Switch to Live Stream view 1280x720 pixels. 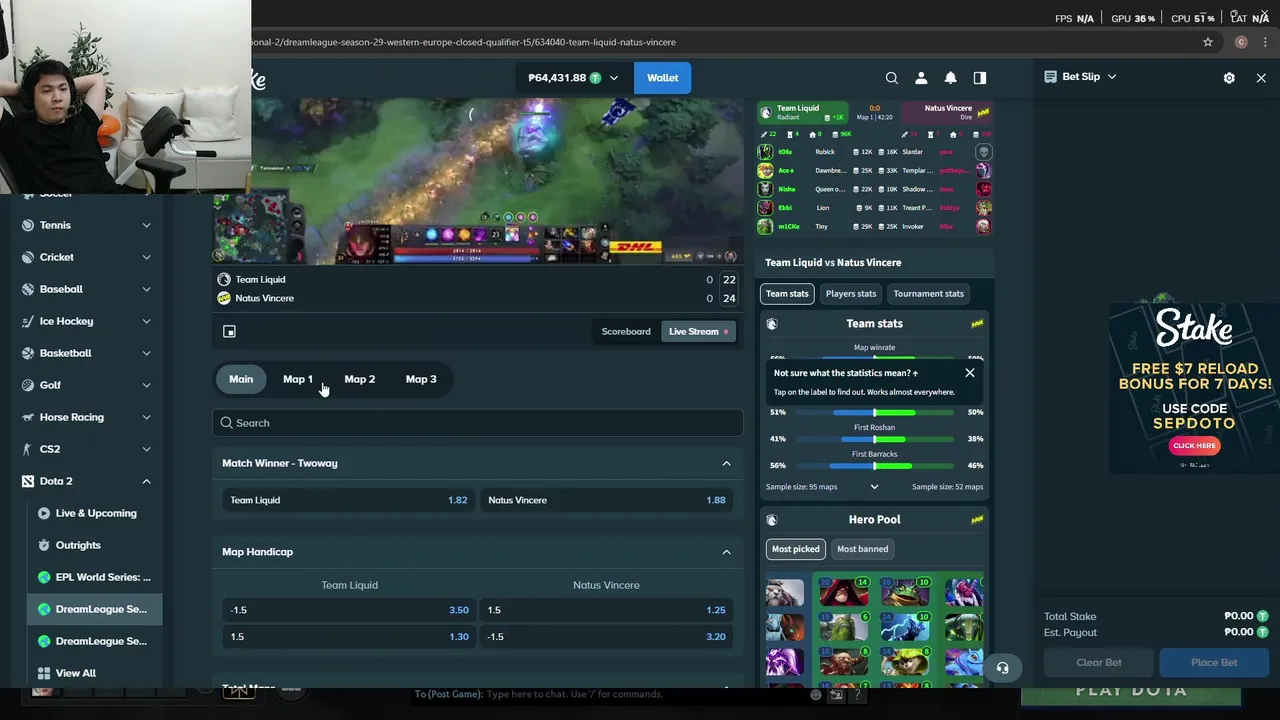pyautogui.click(x=699, y=331)
